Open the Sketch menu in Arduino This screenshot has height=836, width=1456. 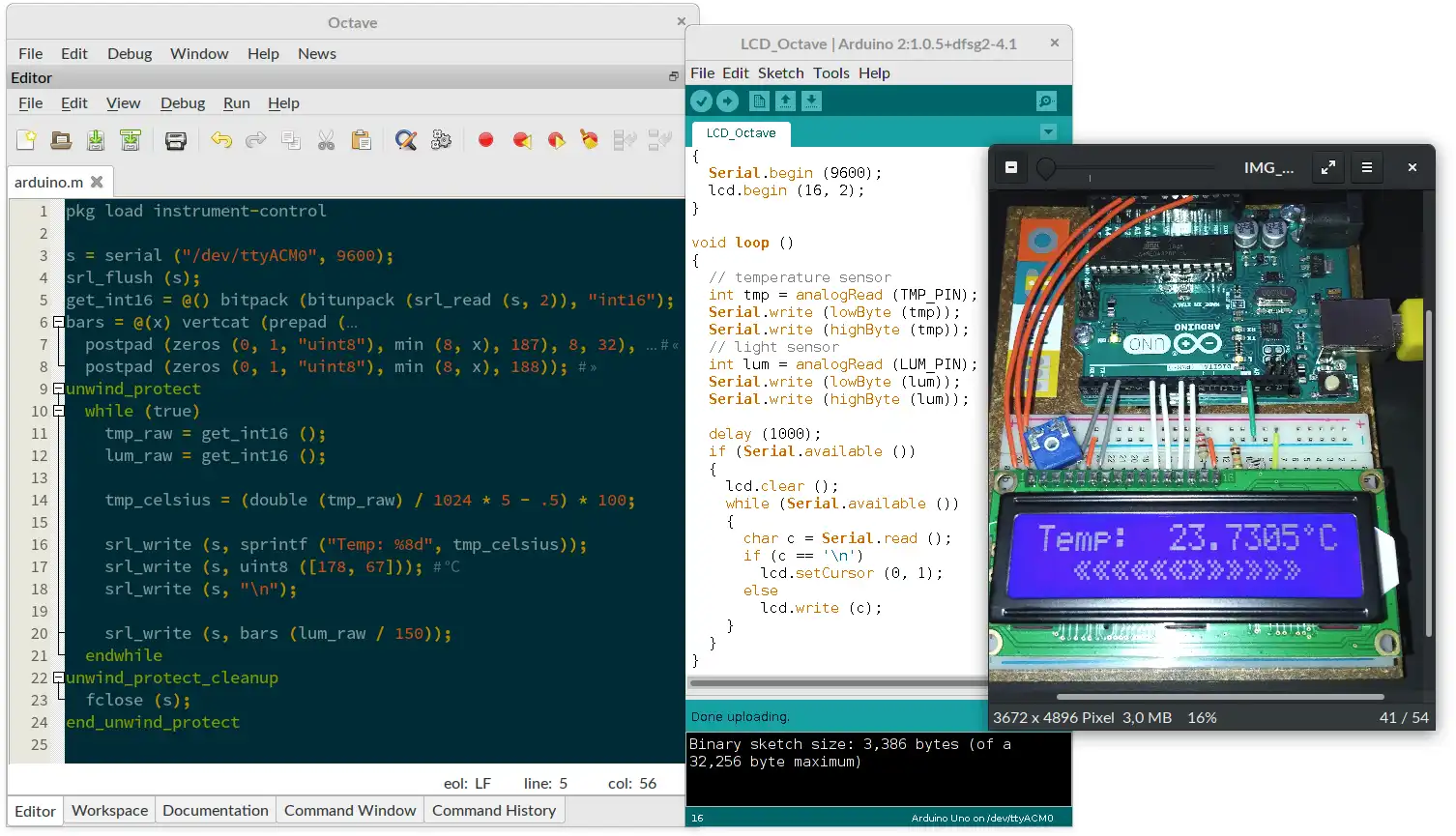(x=780, y=73)
